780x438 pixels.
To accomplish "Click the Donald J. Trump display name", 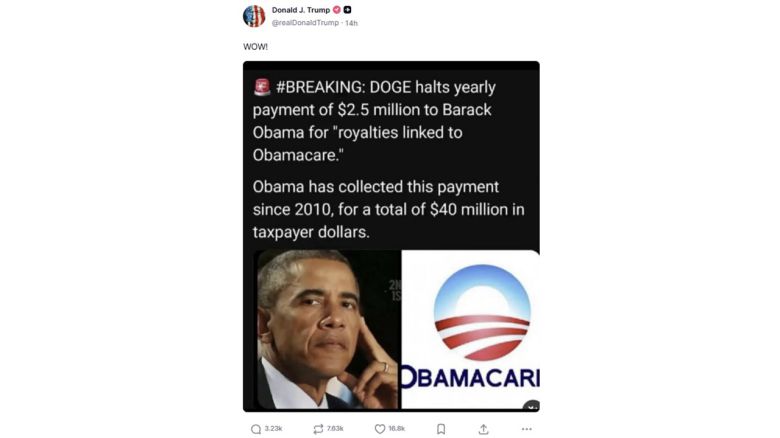I will click(x=301, y=10).
